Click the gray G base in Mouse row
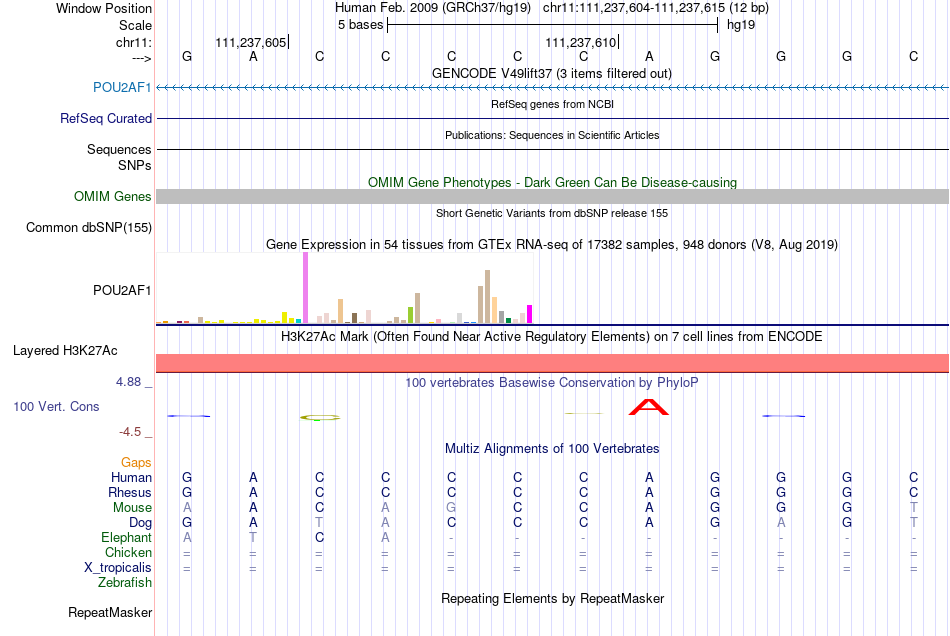 pyautogui.click(x=451, y=508)
